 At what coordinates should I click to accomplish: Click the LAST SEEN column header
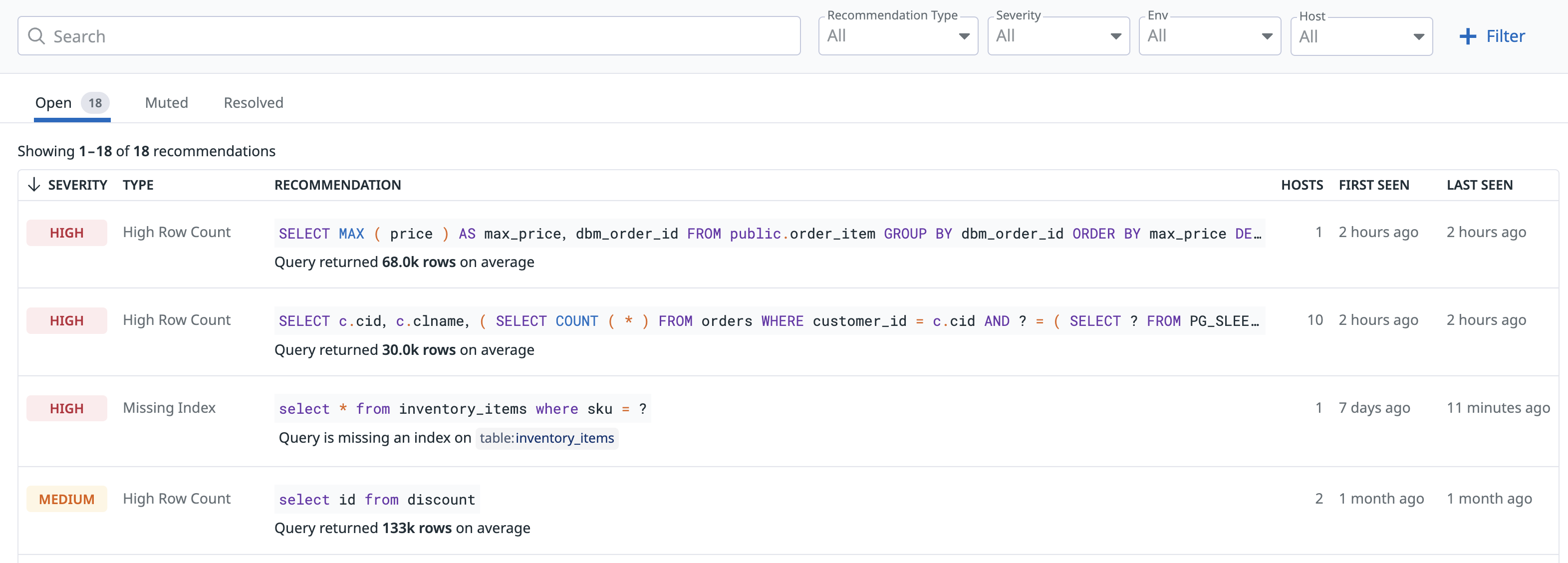pos(1479,184)
